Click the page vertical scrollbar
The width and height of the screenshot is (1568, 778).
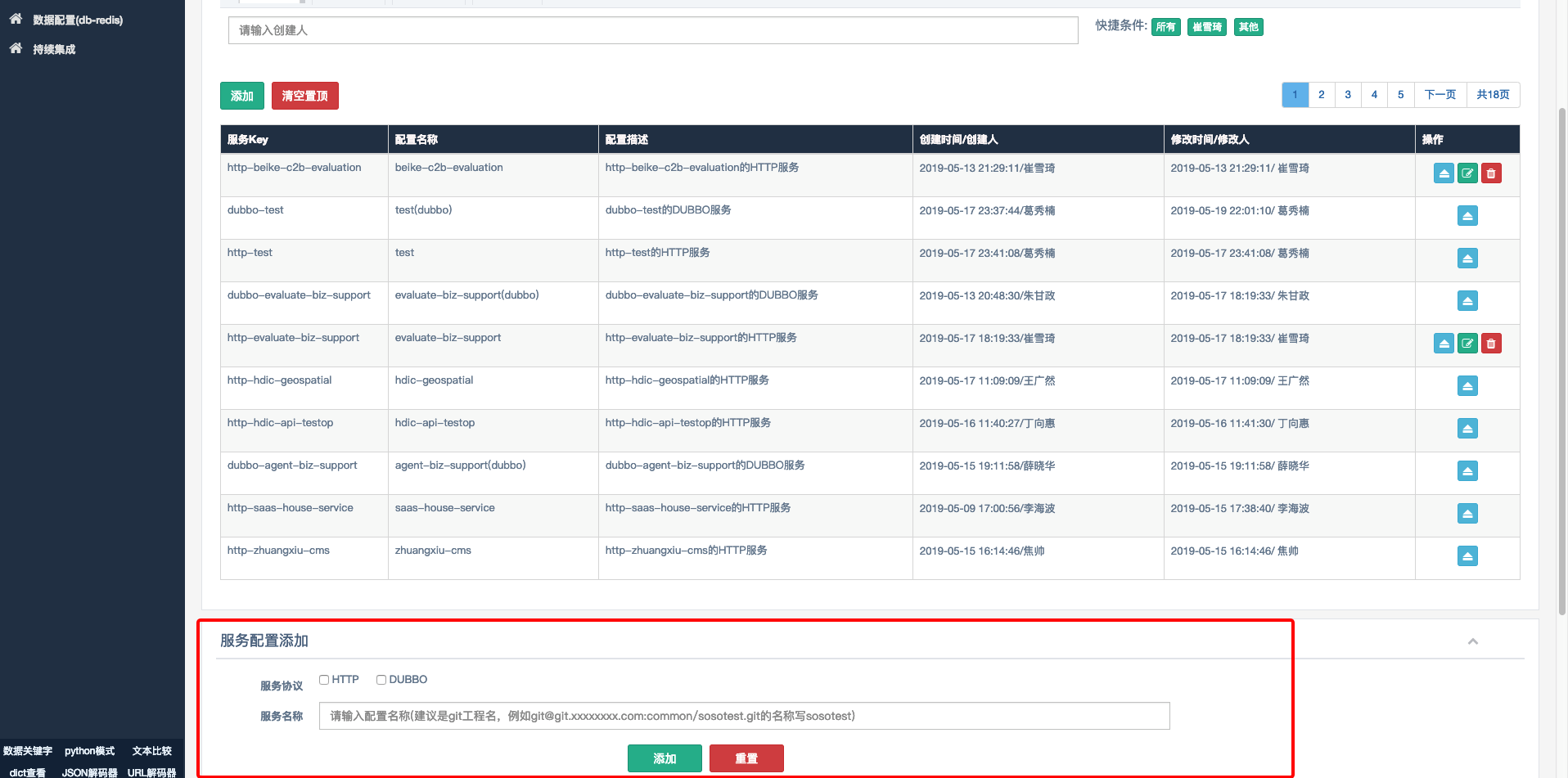(1562, 360)
